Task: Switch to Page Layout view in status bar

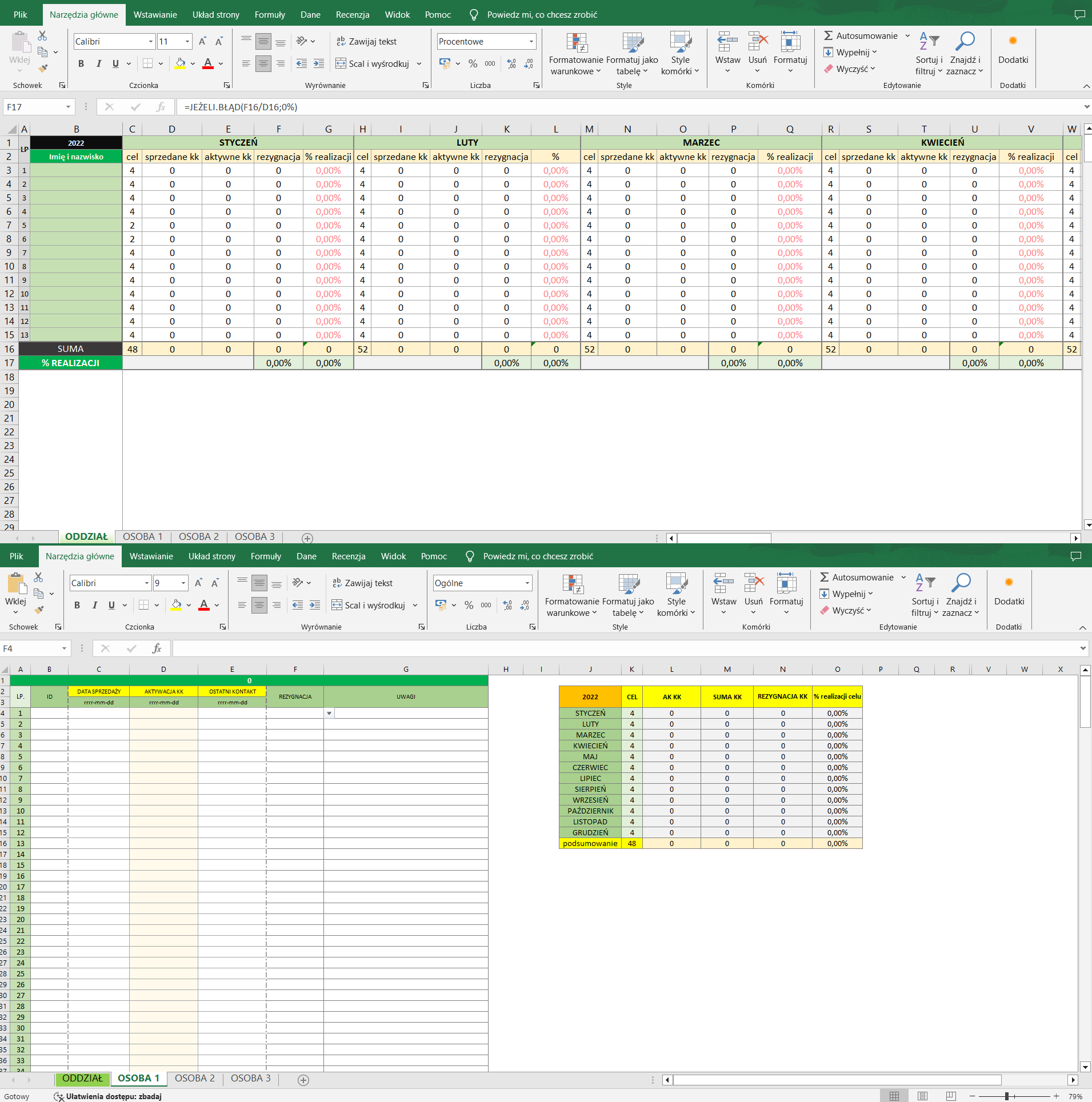Action: (922, 1096)
